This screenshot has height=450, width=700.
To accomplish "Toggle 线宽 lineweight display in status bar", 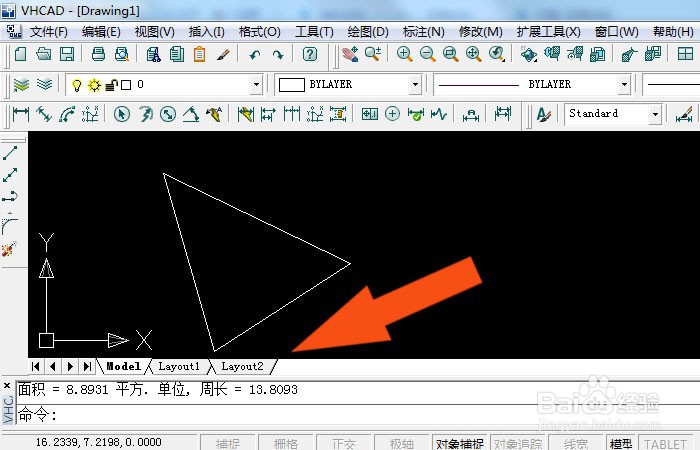I will pos(575,443).
